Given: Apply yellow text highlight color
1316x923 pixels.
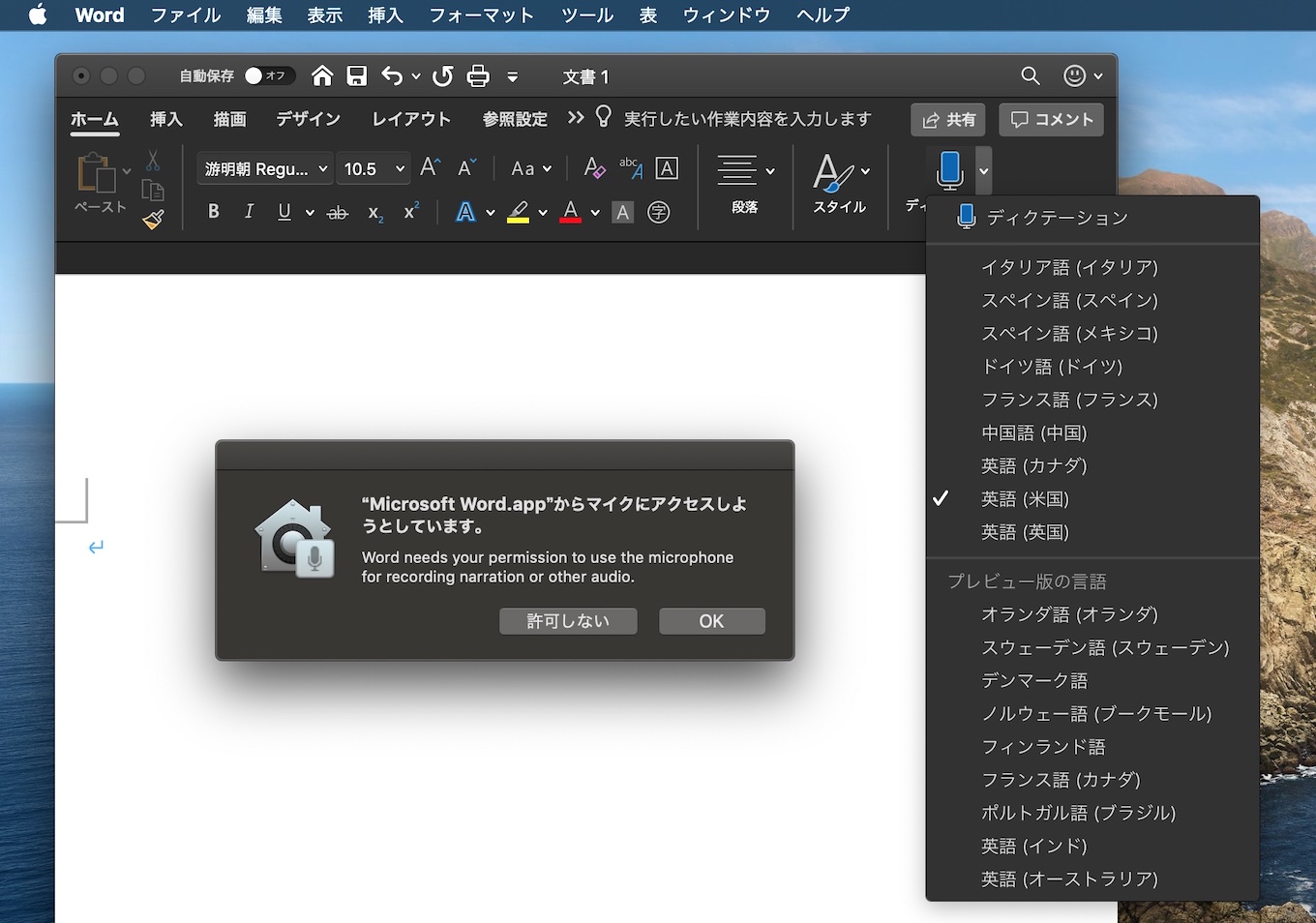Looking at the screenshot, I should pos(519,212).
